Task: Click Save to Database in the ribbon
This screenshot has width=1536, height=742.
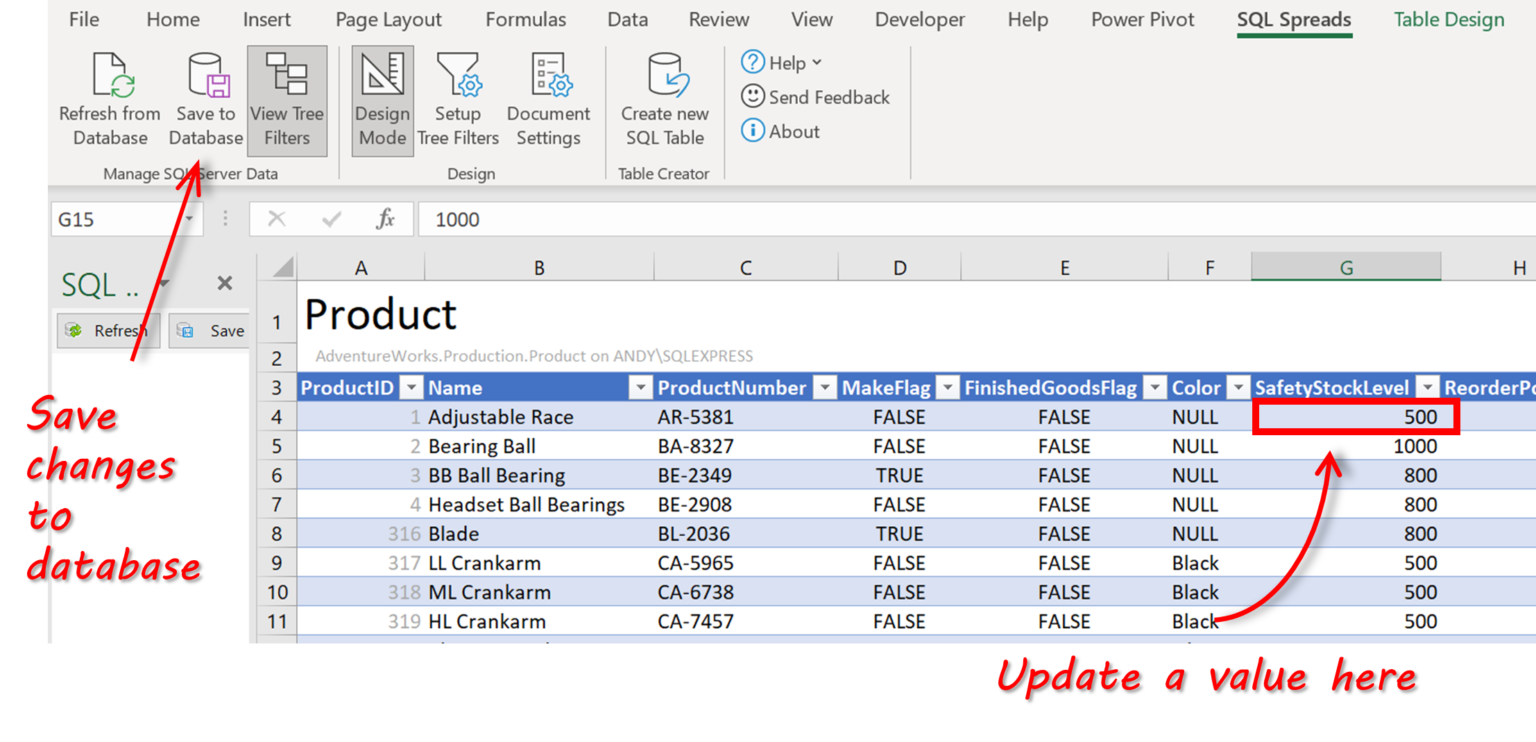Action: (205, 97)
